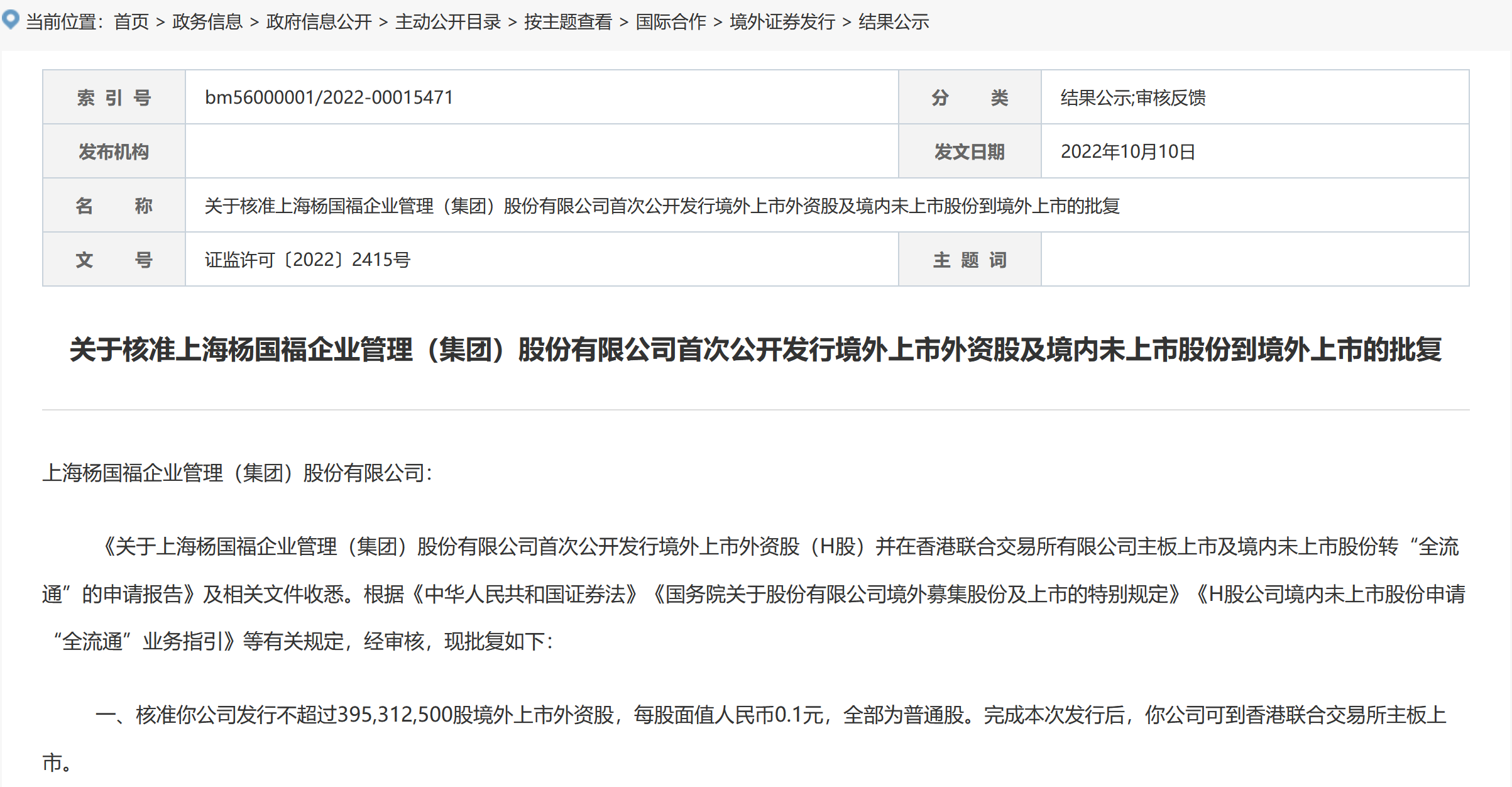Click the paragraph with 395,312,500股

pyautogui.click(x=745, y=739)
